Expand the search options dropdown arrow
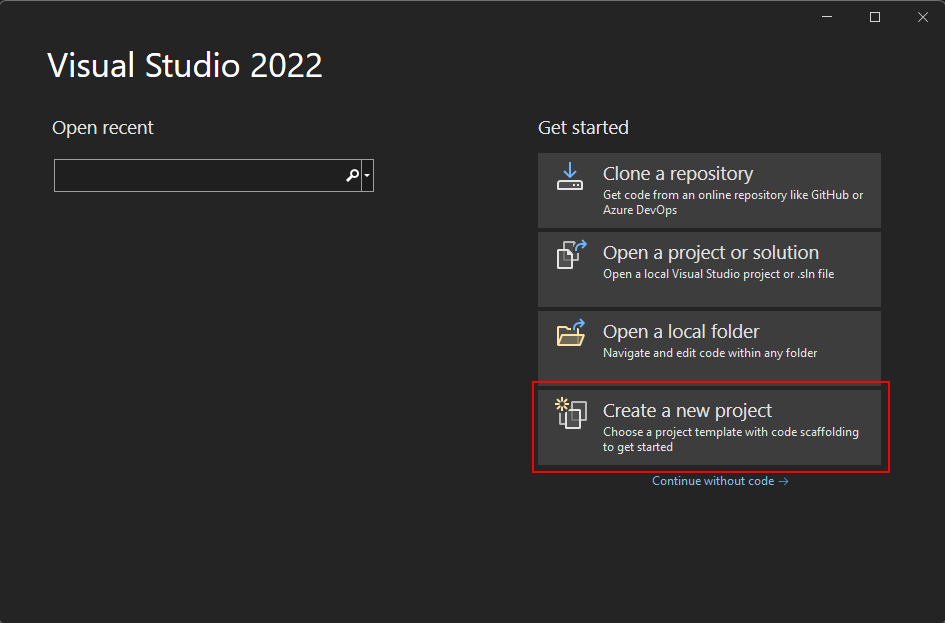 367,175
